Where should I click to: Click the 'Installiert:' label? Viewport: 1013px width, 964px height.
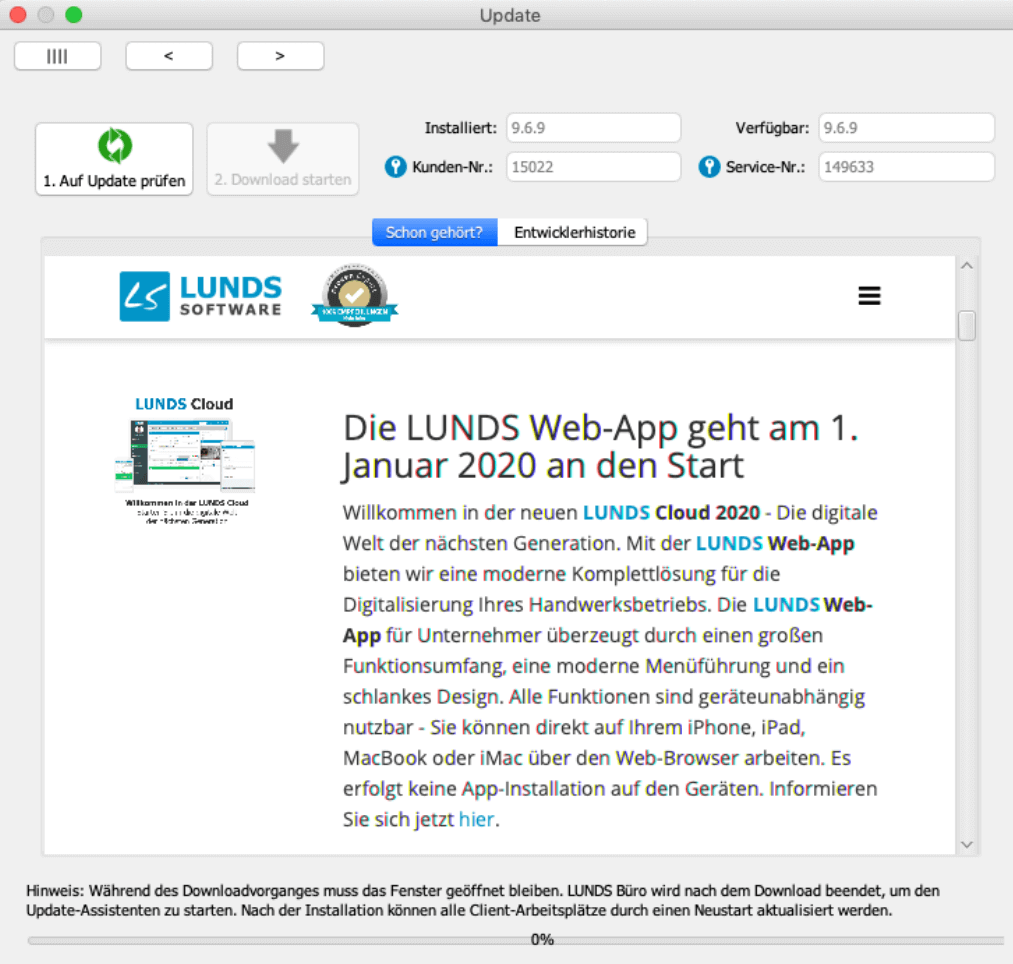click(x=461, y=128)
